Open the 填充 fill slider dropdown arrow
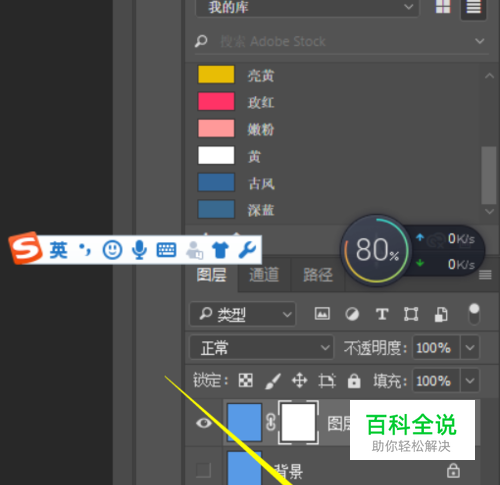The height and width of the screenshot is (485, 500). 470,380
